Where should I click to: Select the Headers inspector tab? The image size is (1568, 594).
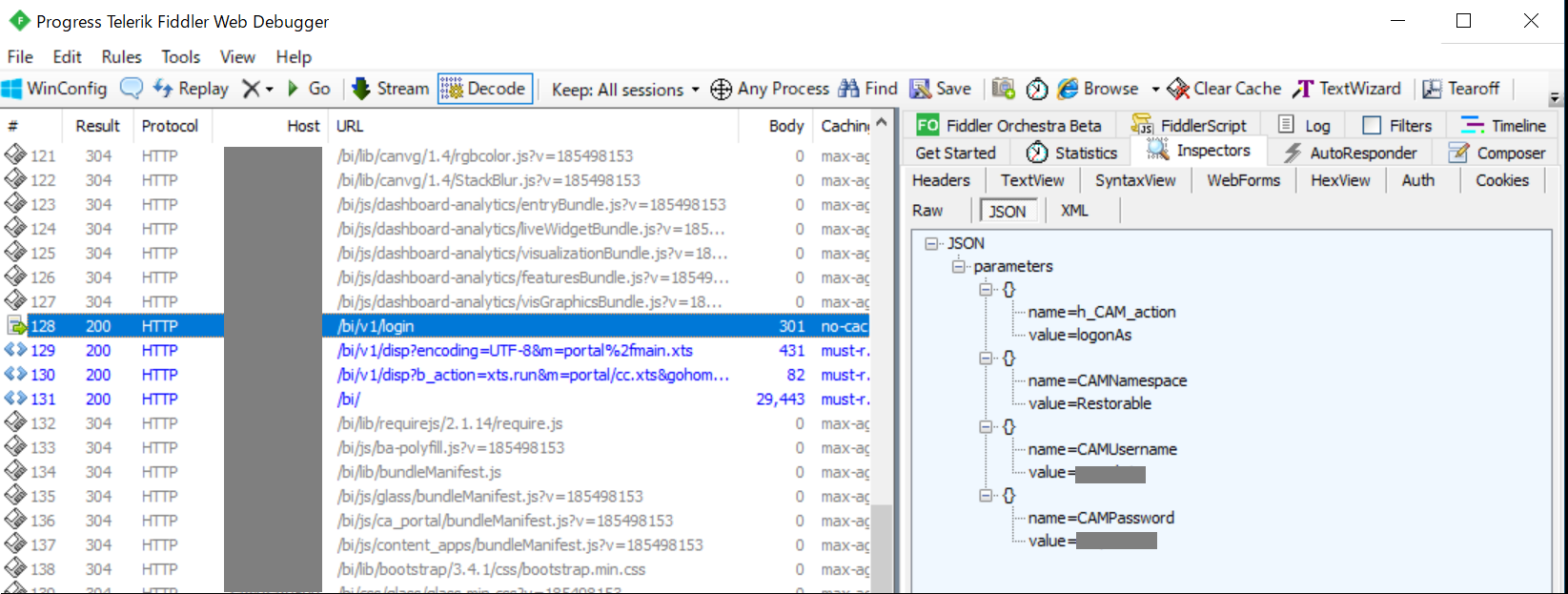tap(941, 180)
